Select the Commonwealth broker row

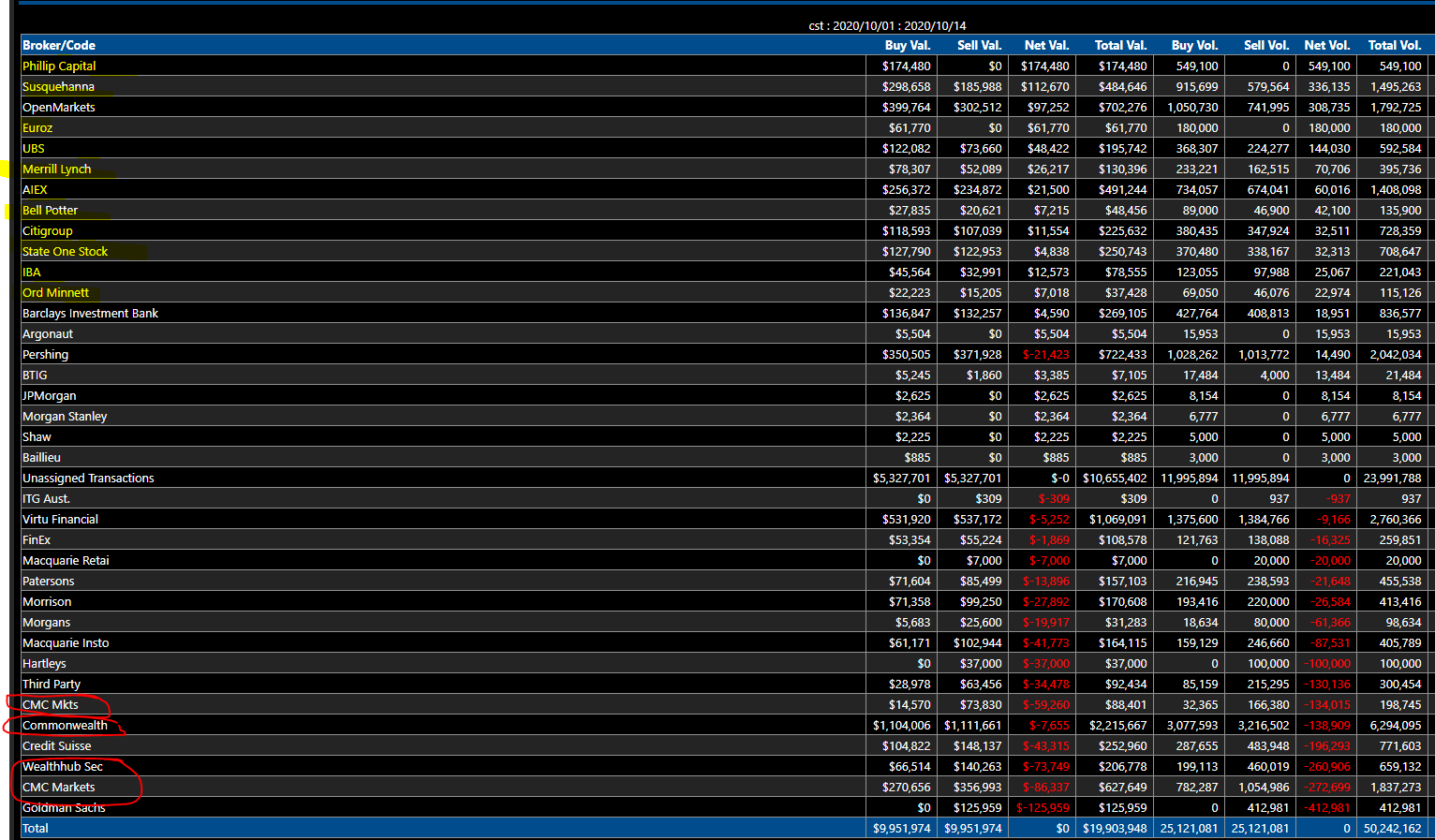point(727,725)
